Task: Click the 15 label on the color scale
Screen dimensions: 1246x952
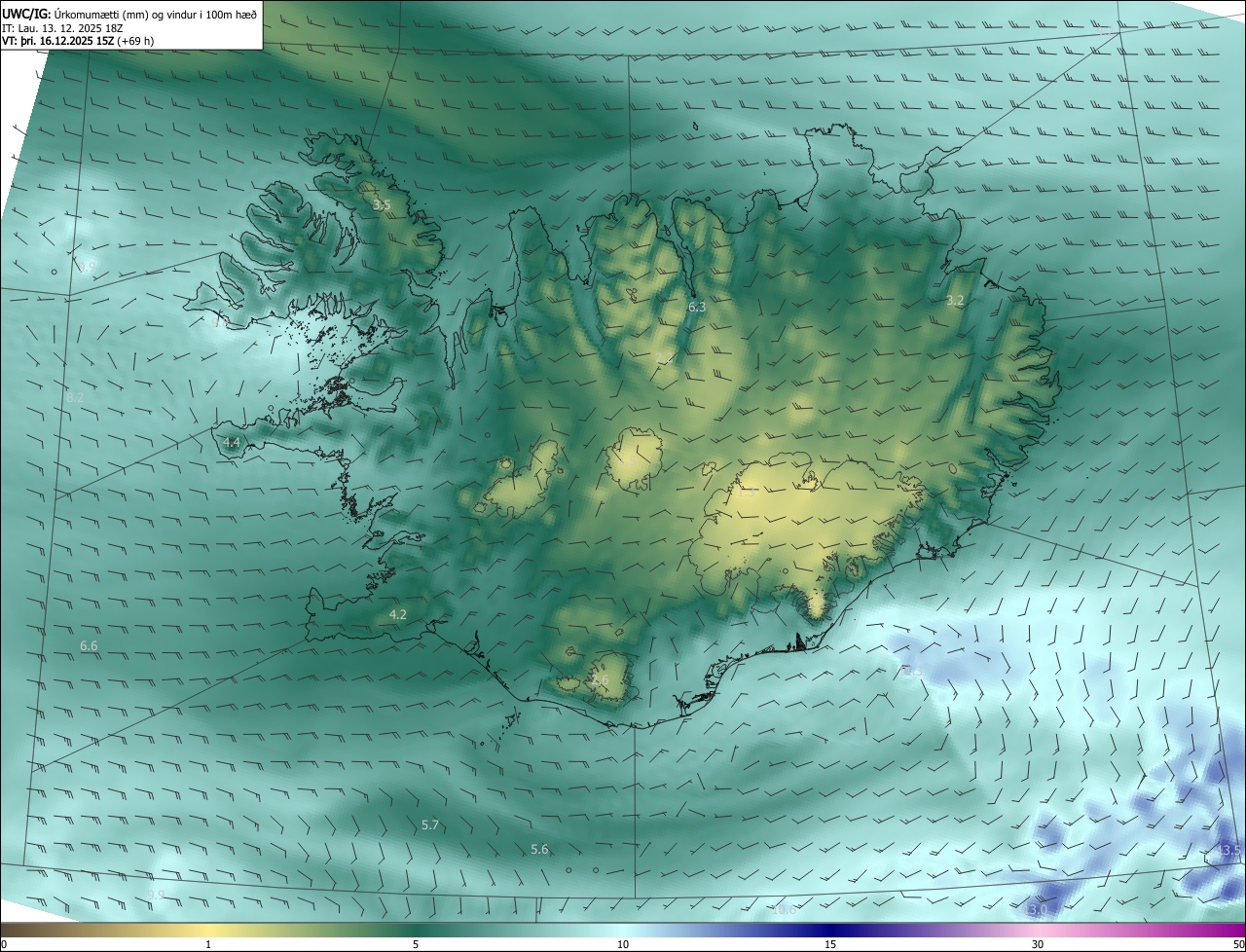Action: coord(830,944)
